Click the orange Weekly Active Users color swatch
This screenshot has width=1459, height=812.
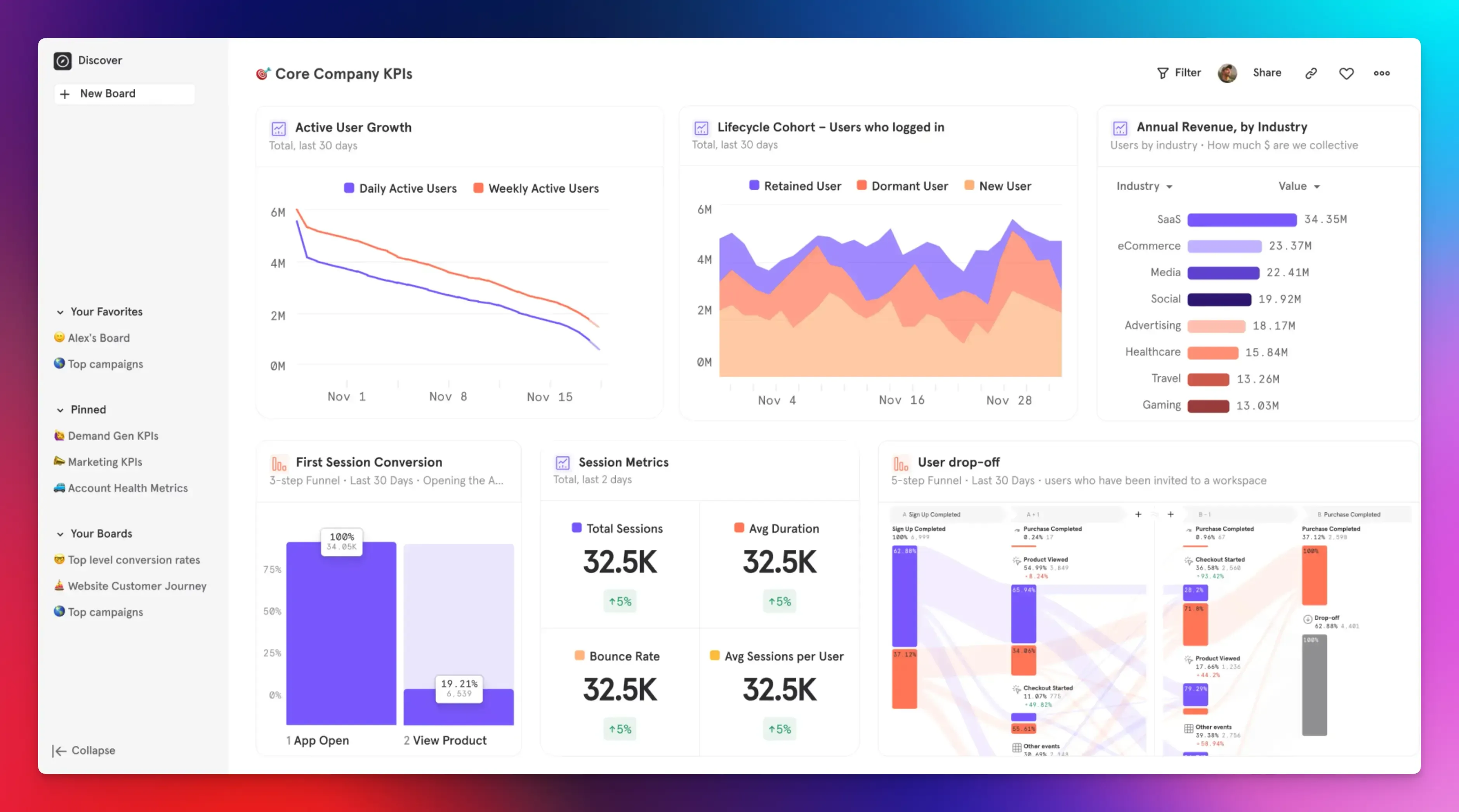click(478, 188)
